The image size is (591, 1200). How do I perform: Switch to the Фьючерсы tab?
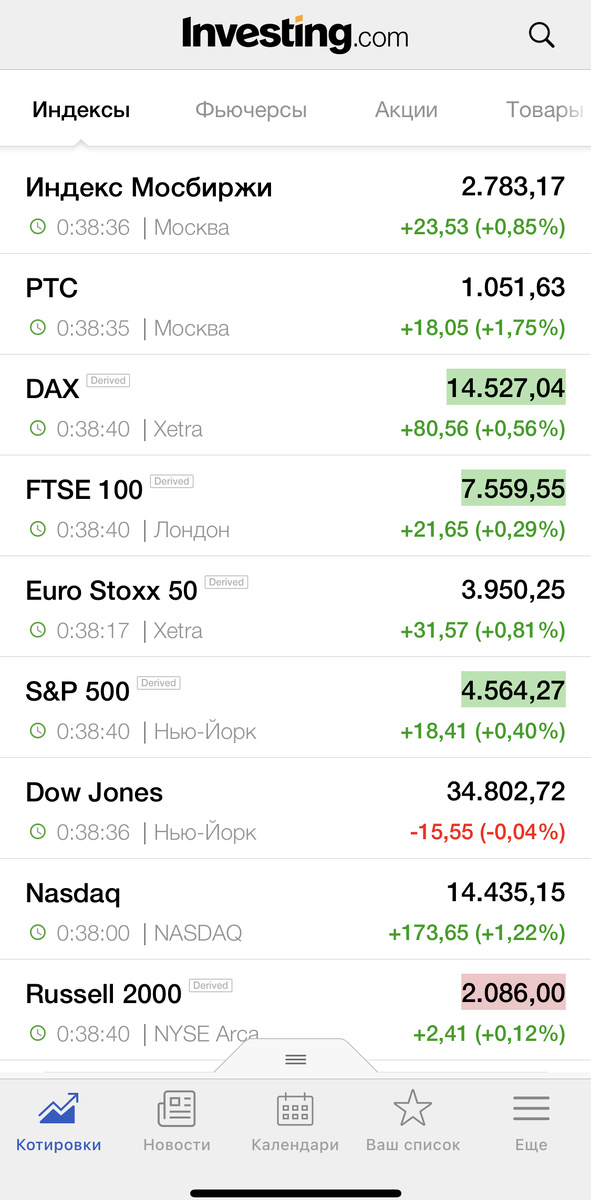click(251, 110)
